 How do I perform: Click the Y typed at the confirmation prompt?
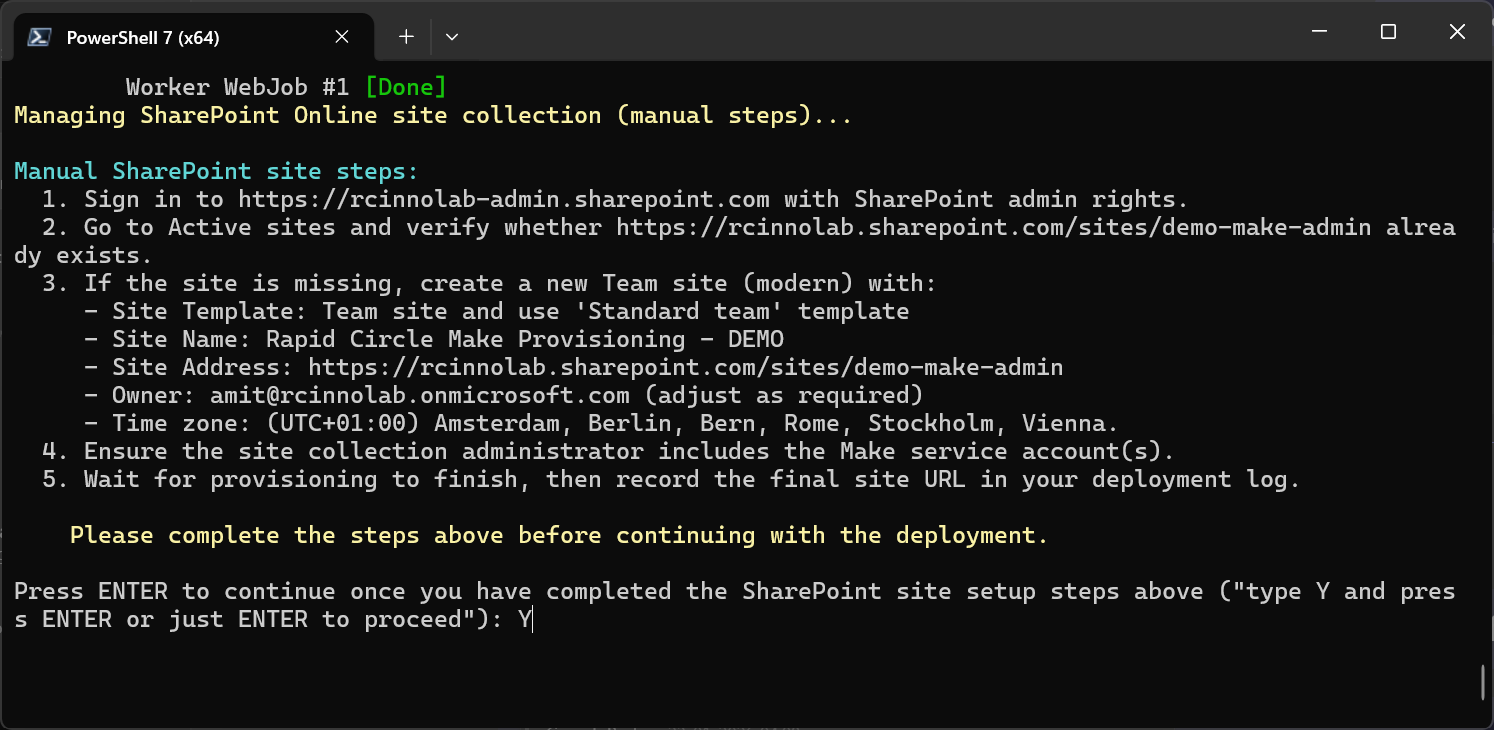pos(524,619)
